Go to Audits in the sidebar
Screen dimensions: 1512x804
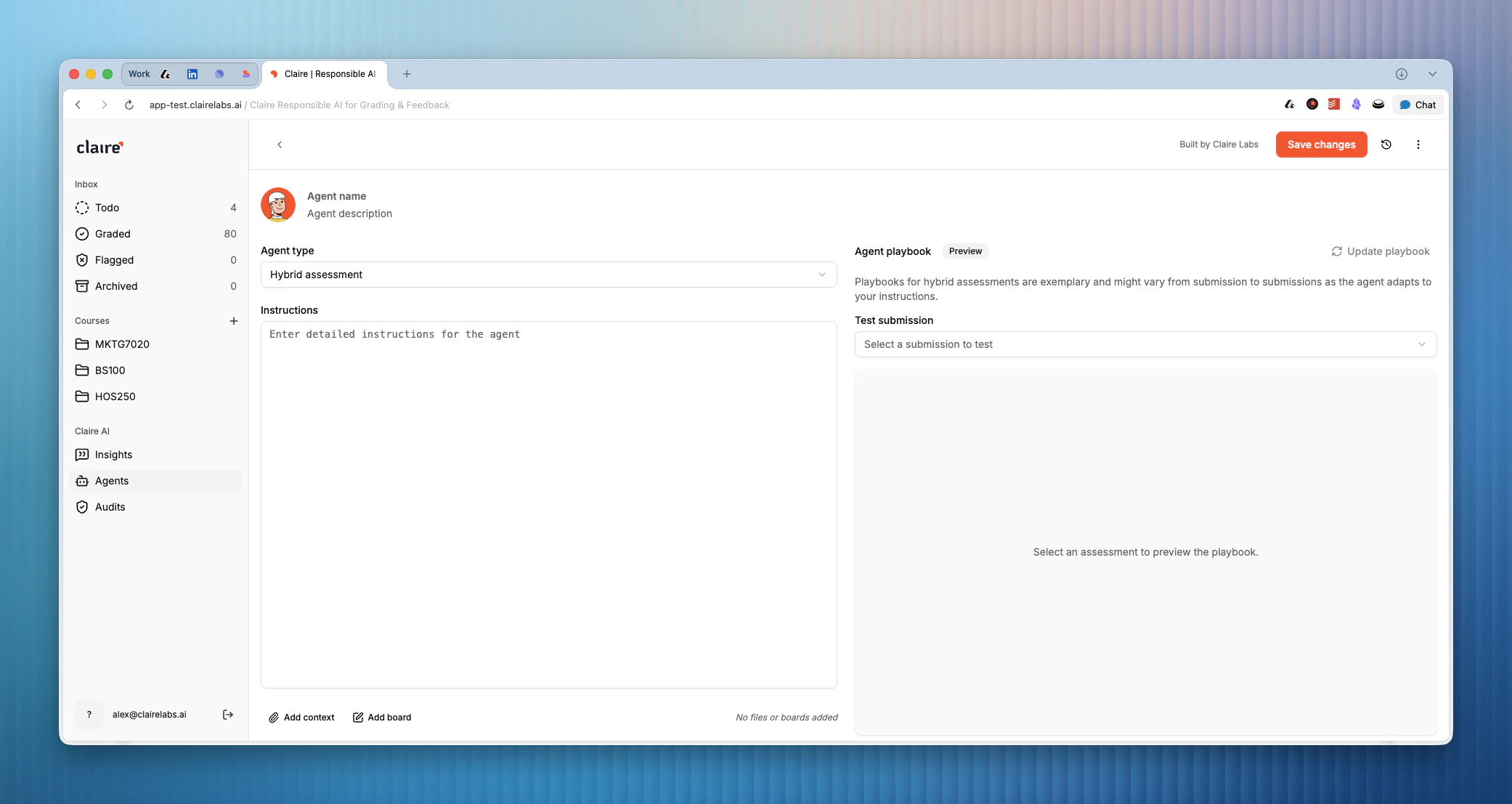pos(110,507)
